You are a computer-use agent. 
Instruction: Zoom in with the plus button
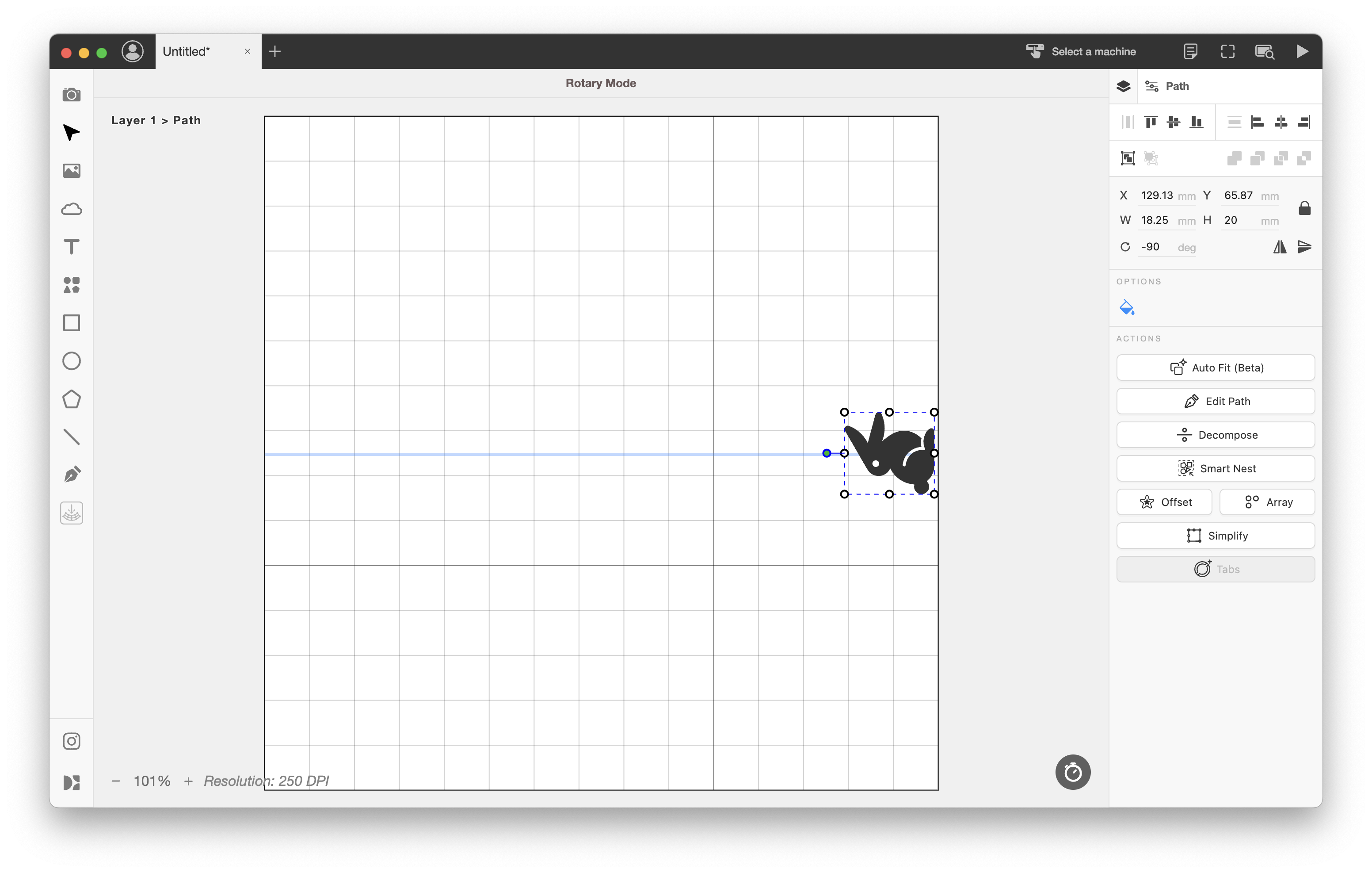(x=188, y=781)
